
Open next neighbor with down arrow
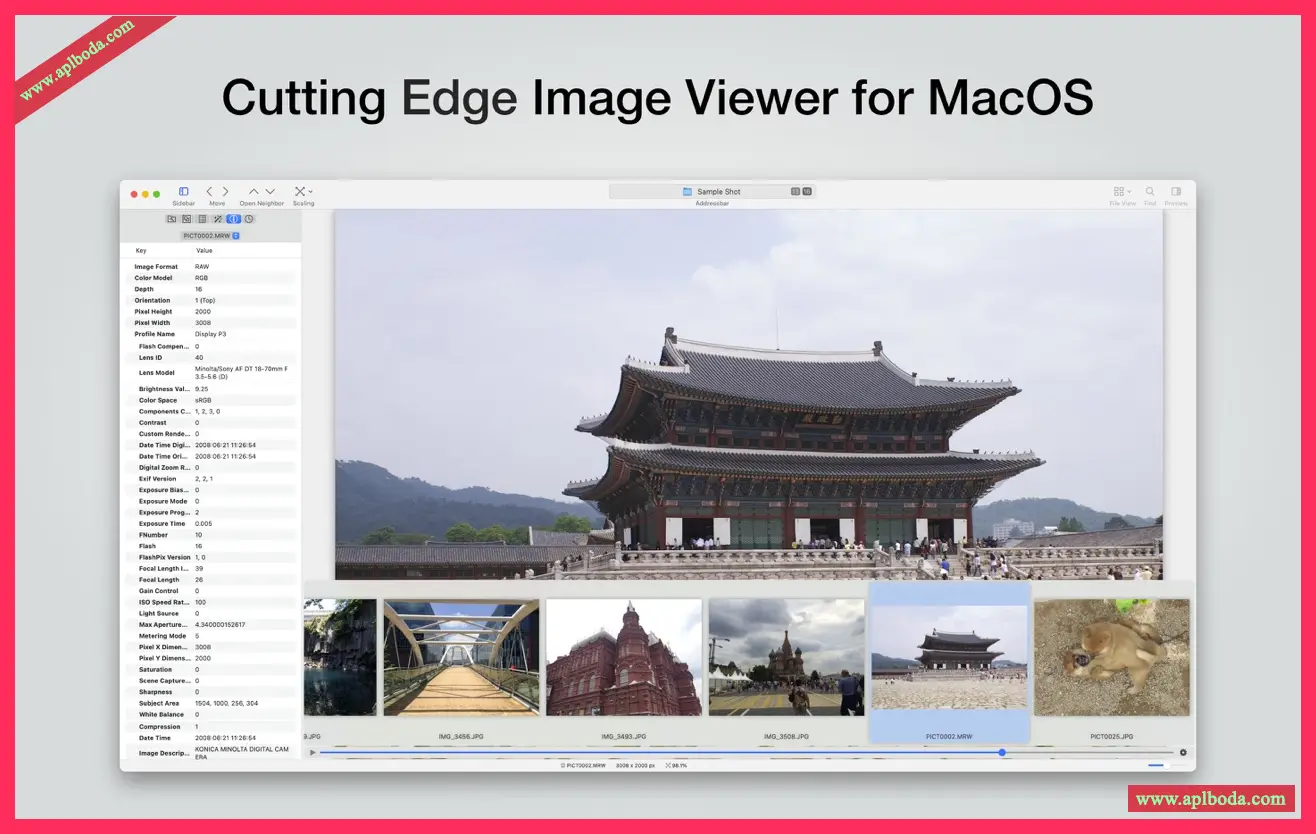coord(270,191)
